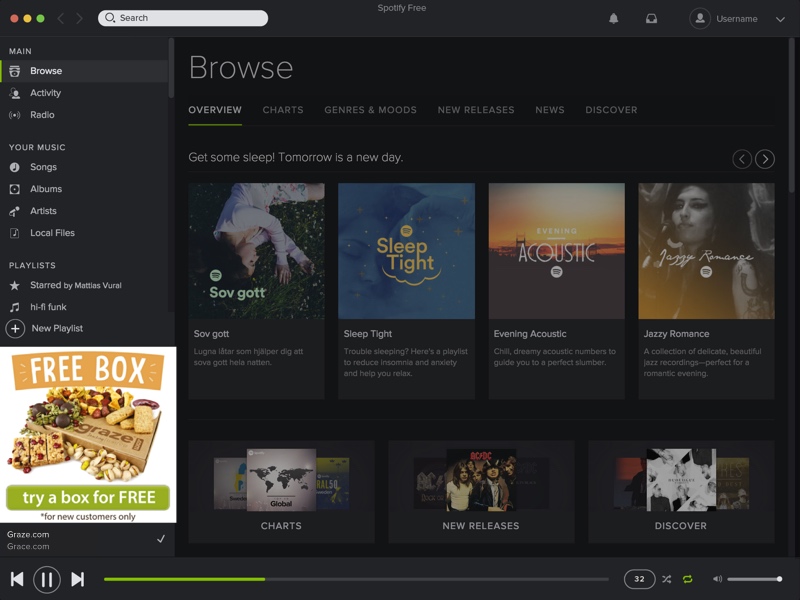Open Radio in the sidebar
The image size is (800, 600).
tap(42, 115)
